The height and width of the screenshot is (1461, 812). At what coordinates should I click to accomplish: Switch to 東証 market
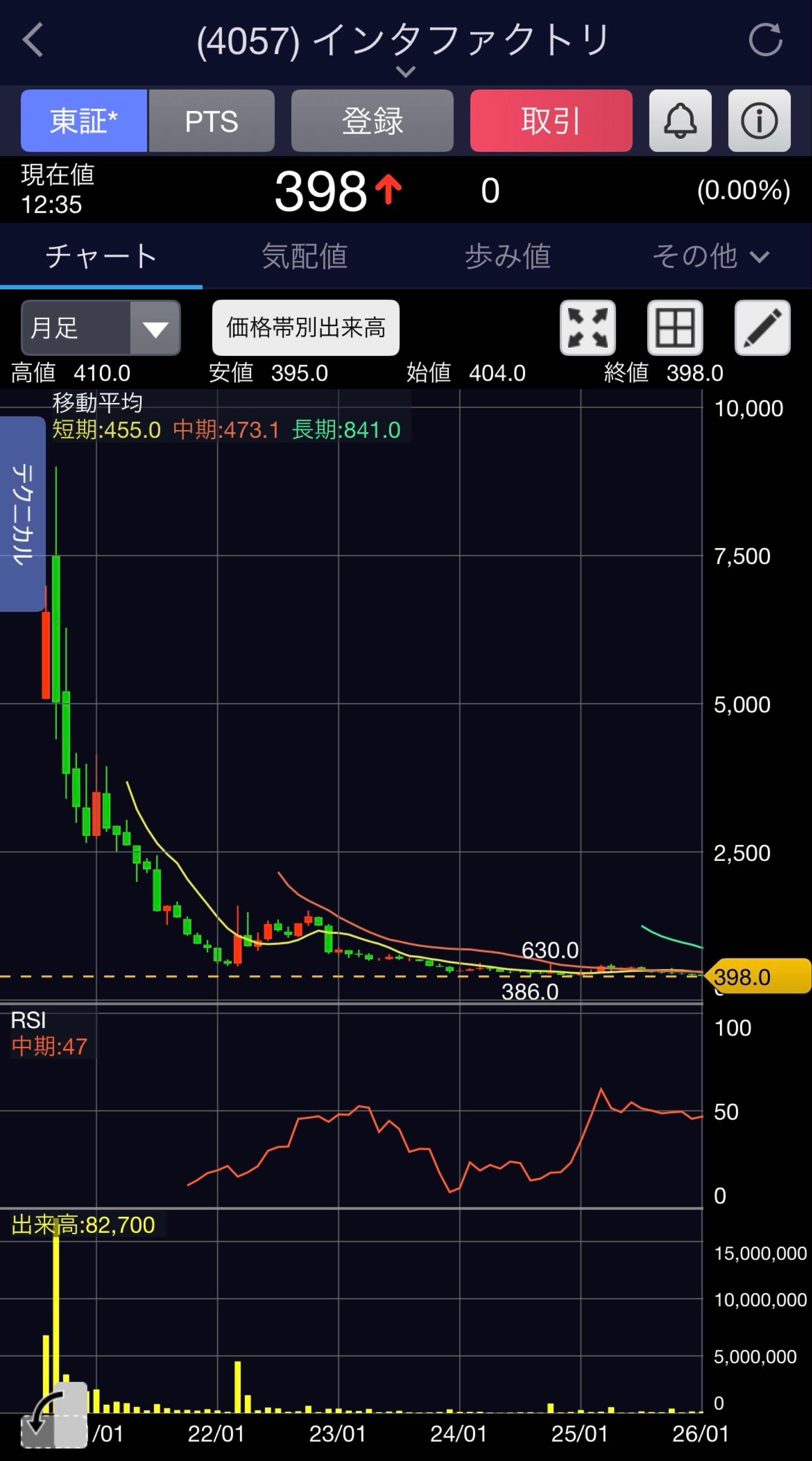[x=84, y=120]
